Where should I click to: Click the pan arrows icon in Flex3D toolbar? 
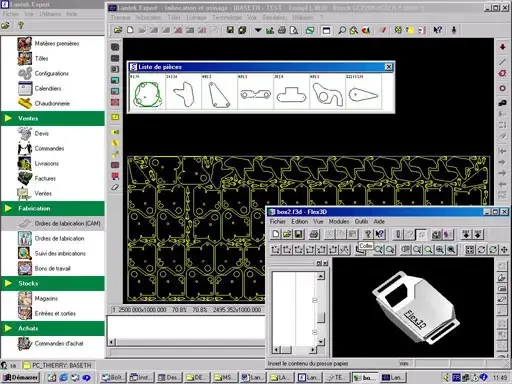click(504, 249)
